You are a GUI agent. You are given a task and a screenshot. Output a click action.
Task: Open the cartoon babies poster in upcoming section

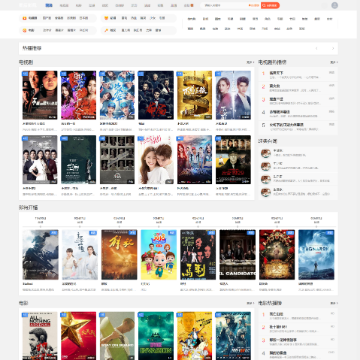(158, 255)
